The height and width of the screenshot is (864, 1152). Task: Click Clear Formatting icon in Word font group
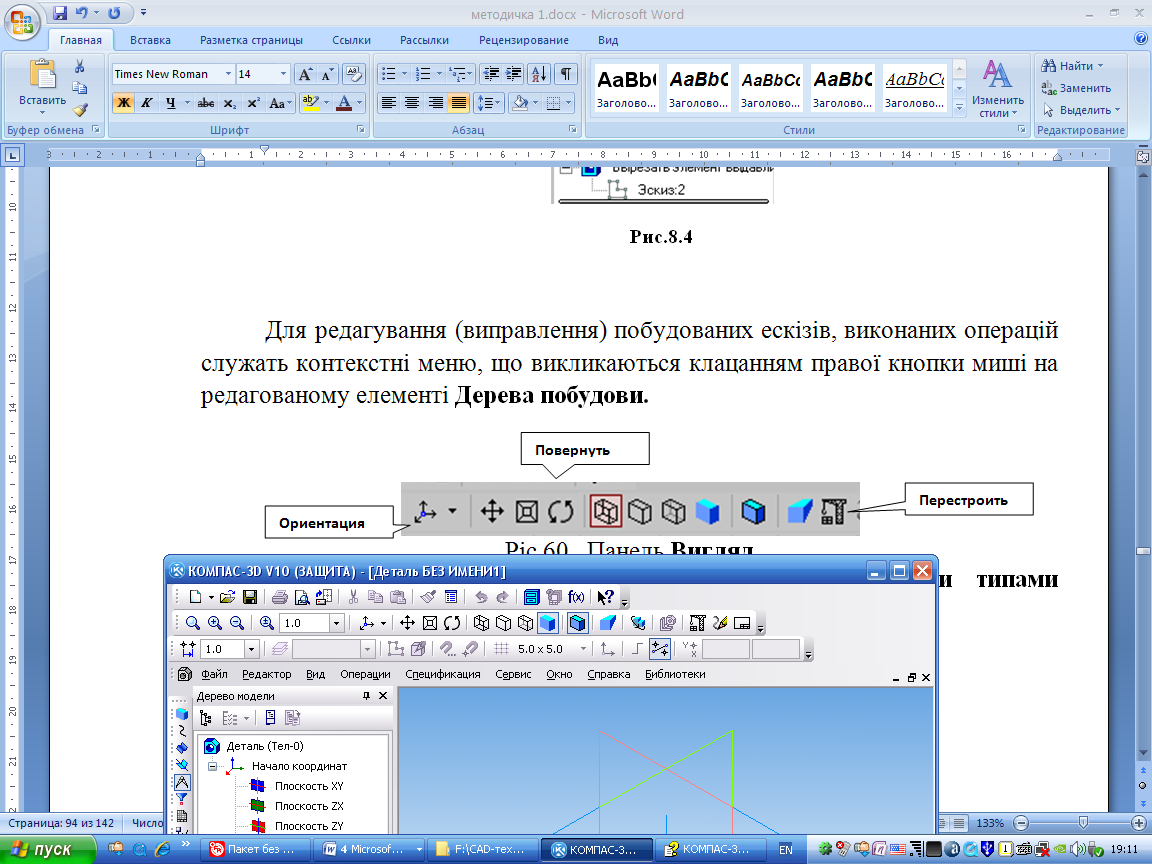click(x=354, y=74)
